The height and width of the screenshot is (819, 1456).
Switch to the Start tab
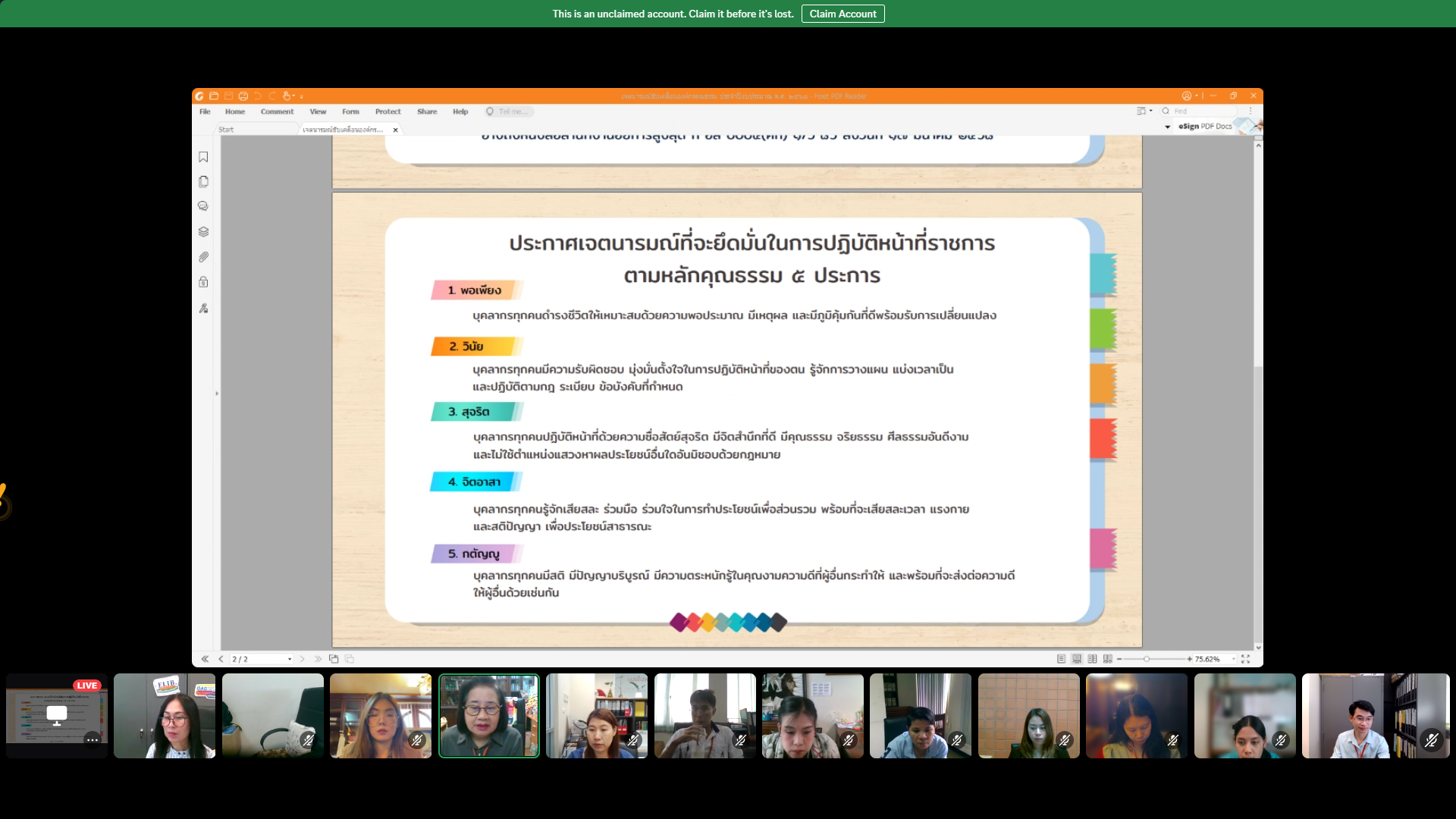226,130
